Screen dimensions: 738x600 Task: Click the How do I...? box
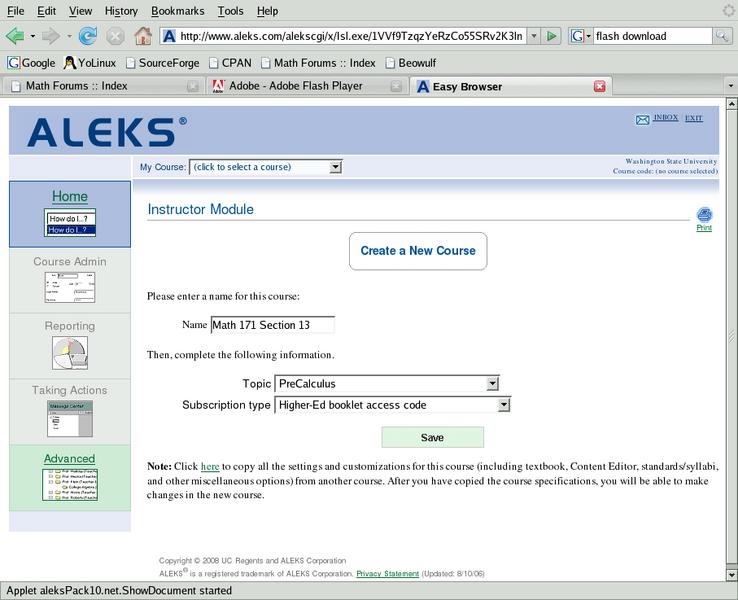point(70,222)
